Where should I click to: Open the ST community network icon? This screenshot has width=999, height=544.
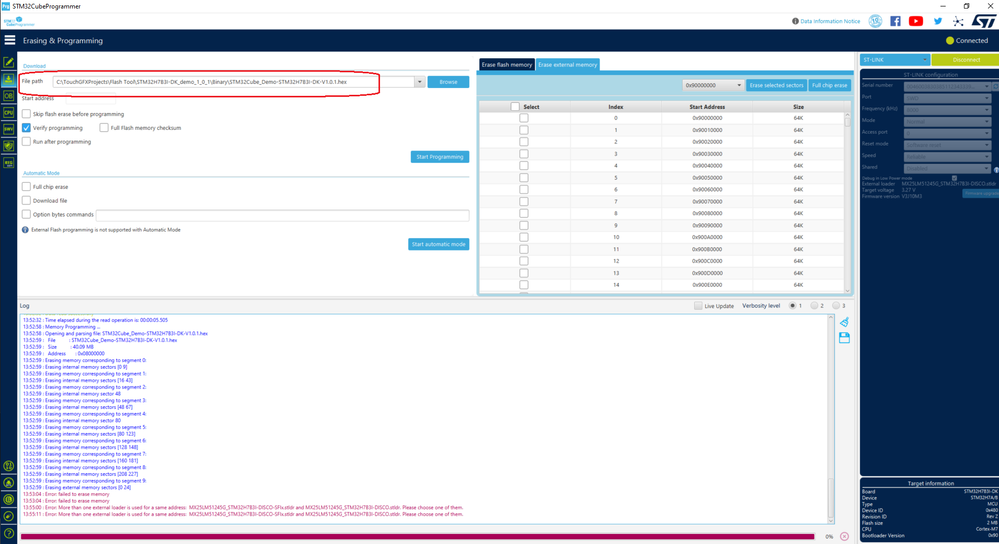click(958, 21)
